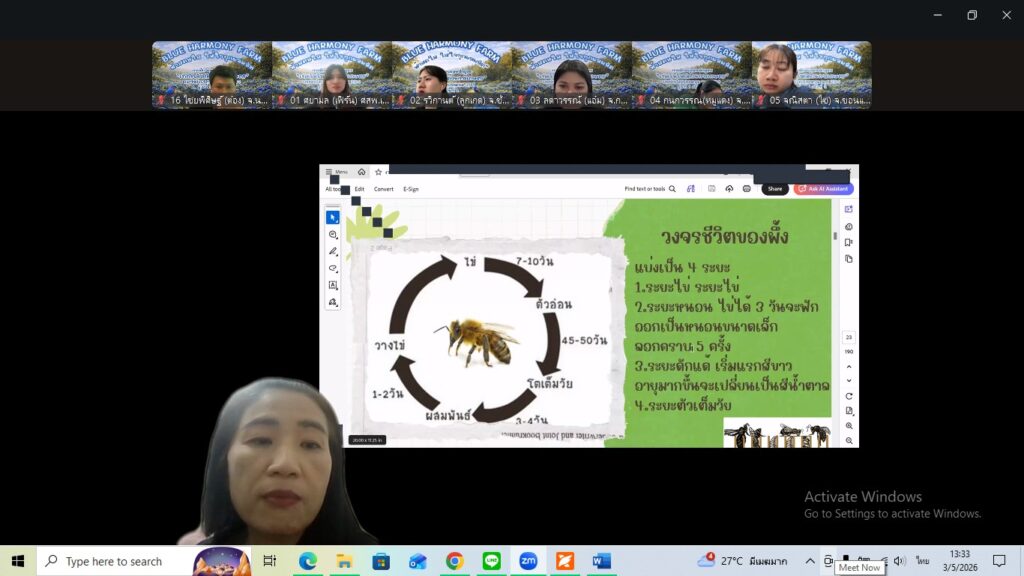This screenshot has height=576, width=1024.
Task: Click the rotate page icon on right
Action: 848,396
